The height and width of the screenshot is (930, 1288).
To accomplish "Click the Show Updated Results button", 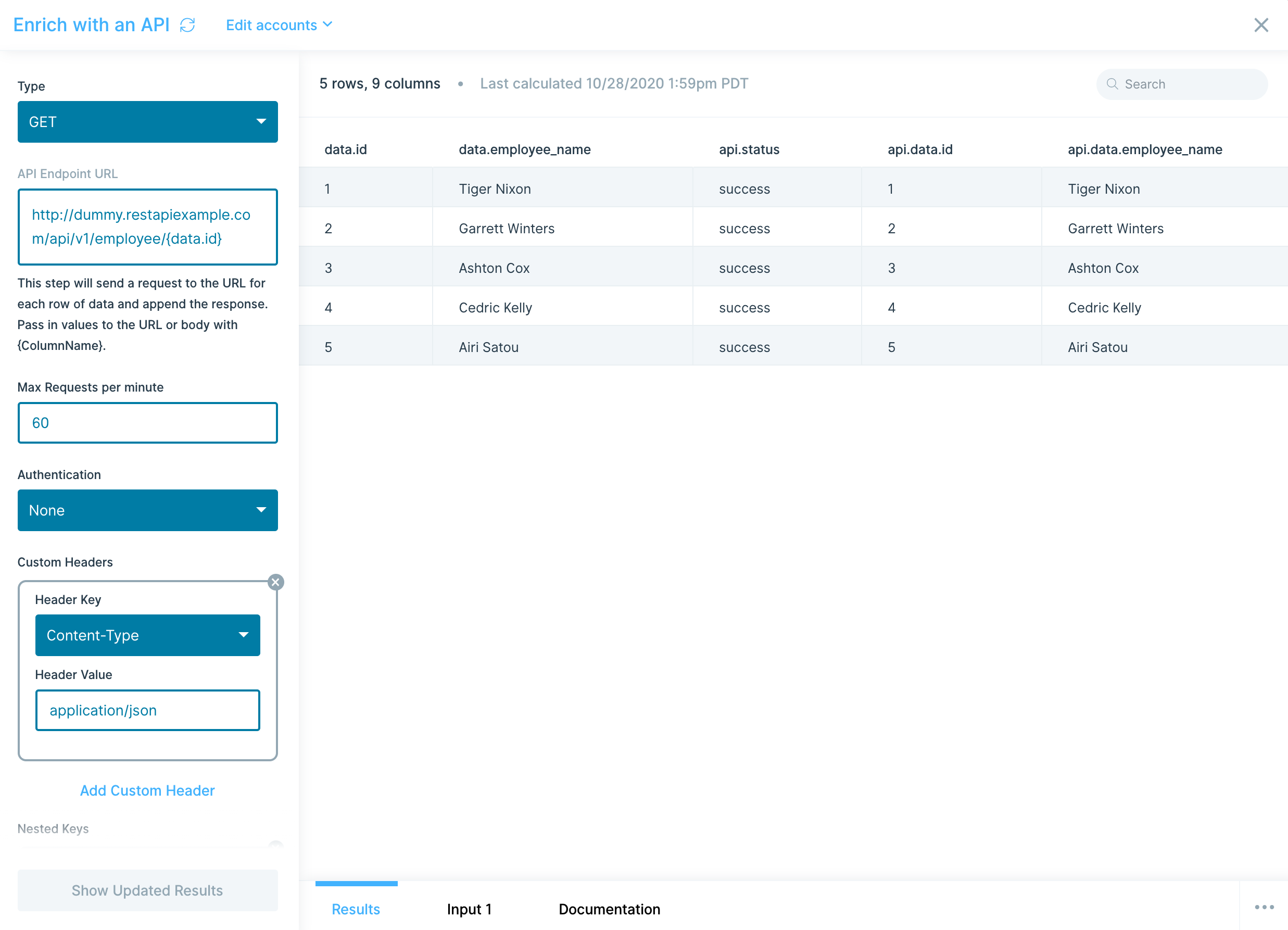I will coord(148,890).
